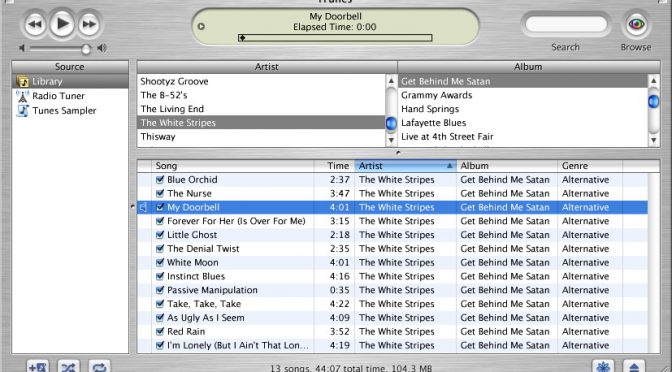
Task: Sort by the Artist column header in song list
Action: click(x=405, y=166)
